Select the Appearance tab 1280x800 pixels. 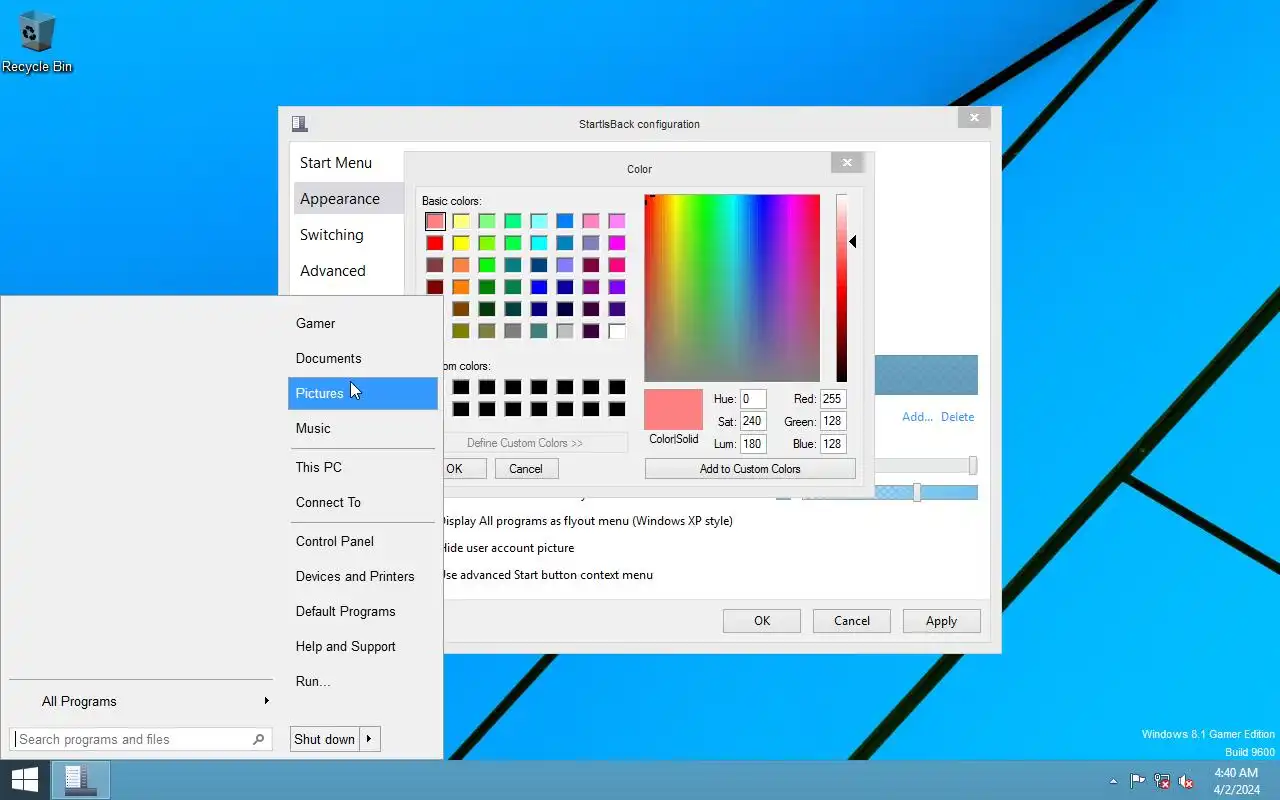click(349, 199)
